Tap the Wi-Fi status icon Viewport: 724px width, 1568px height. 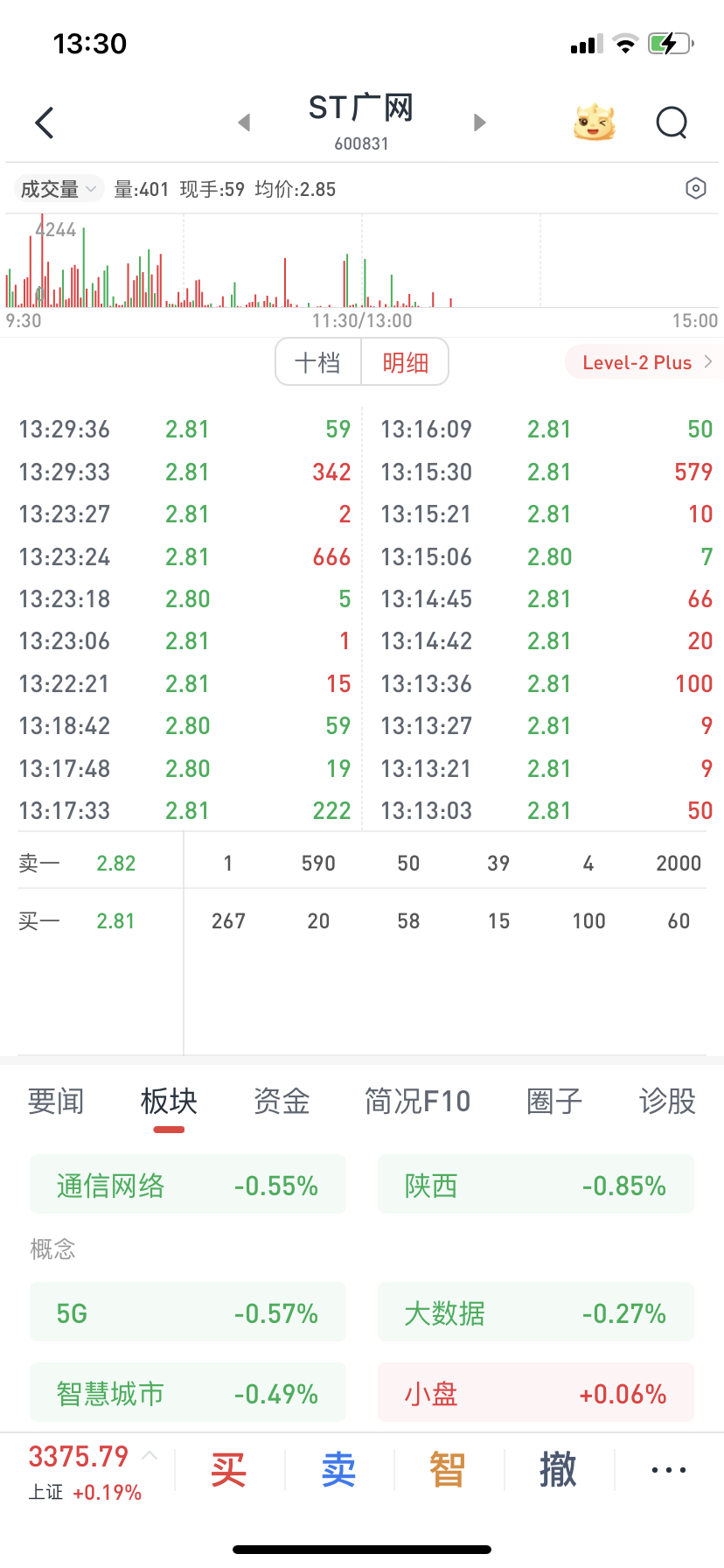[x=625, y=44]
